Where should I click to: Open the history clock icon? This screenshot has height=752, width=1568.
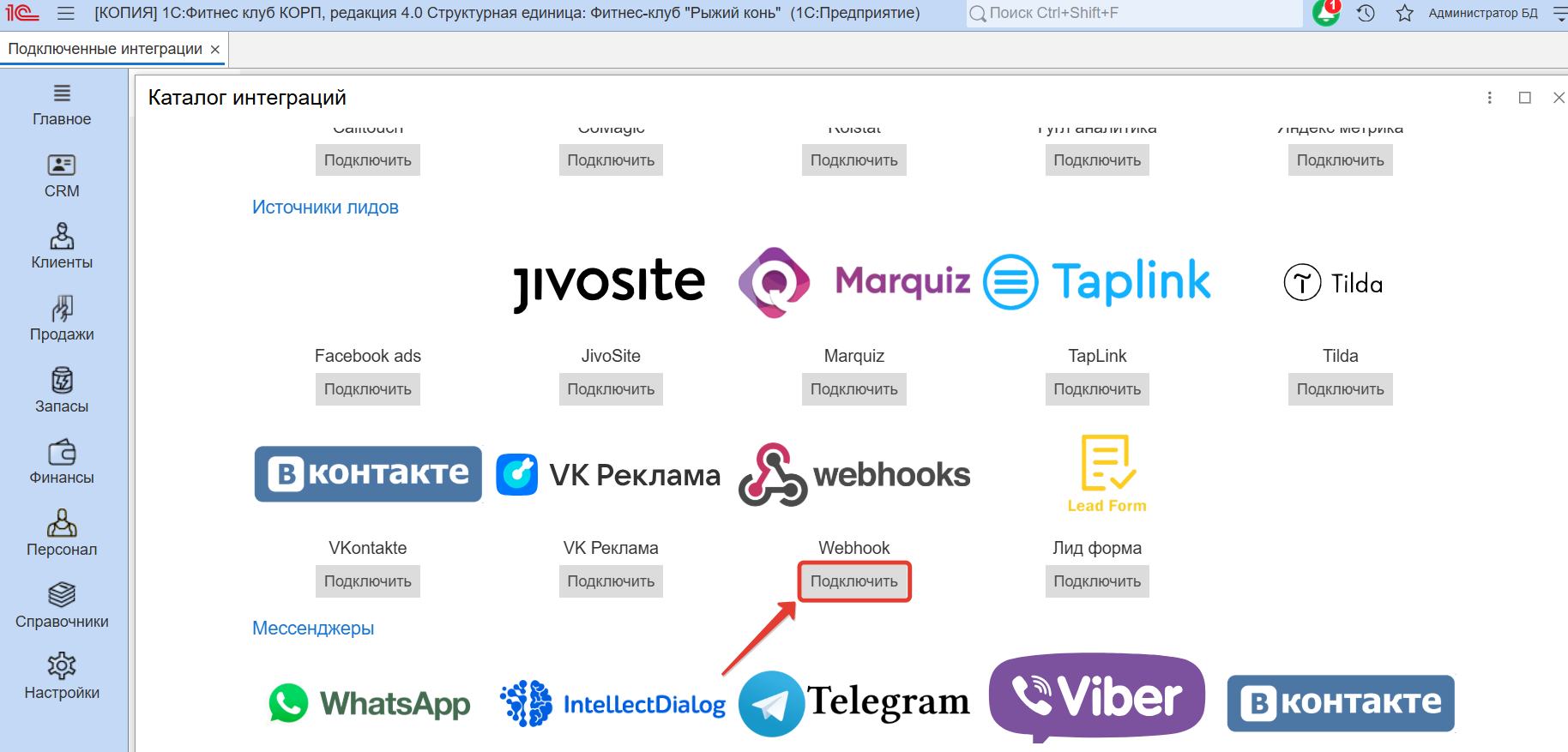click(x=1366, y=13)
